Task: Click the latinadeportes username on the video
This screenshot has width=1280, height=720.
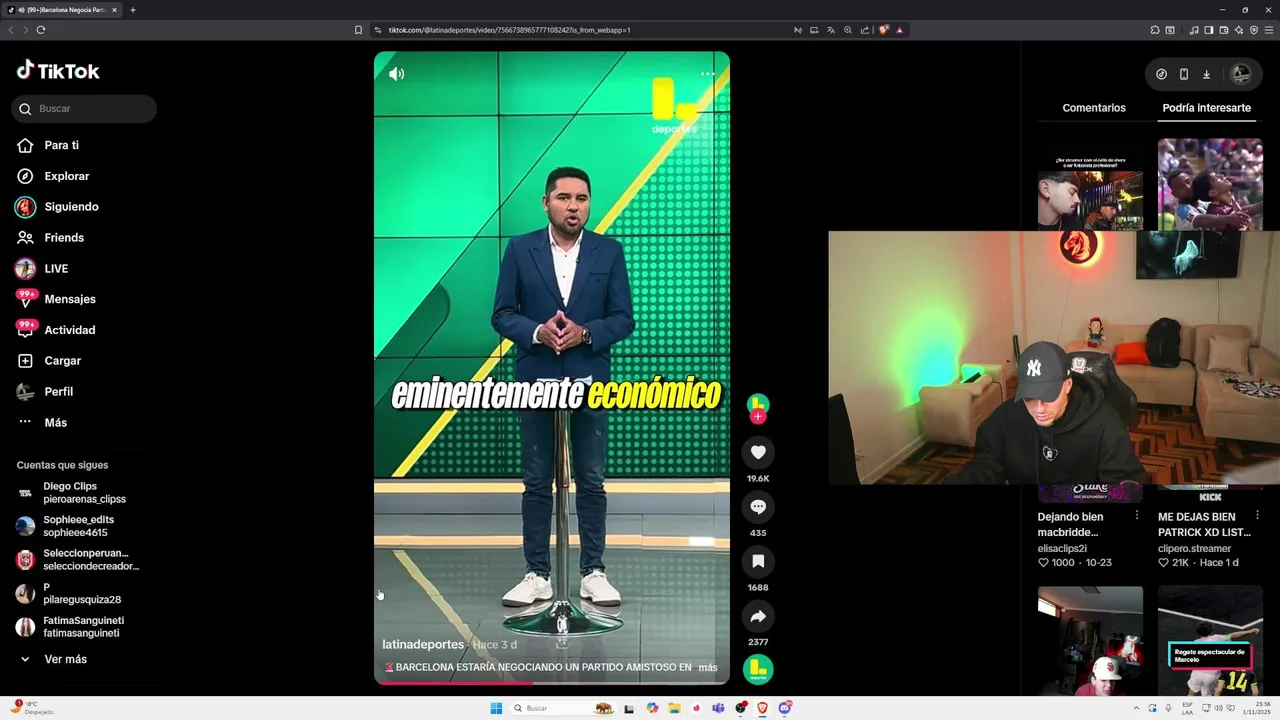Action: coord(423,645)
